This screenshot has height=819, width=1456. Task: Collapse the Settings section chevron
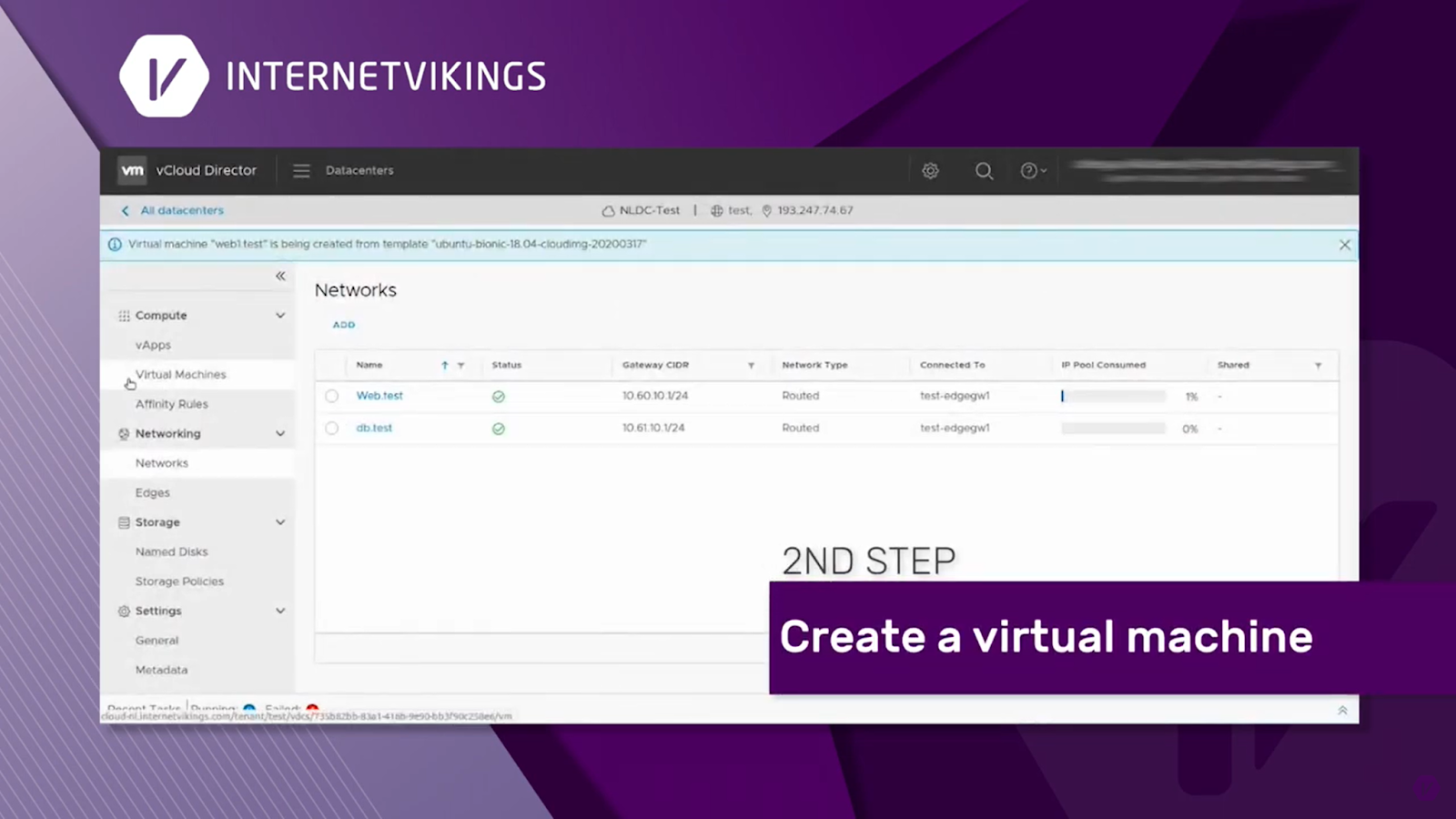point(280,611)
